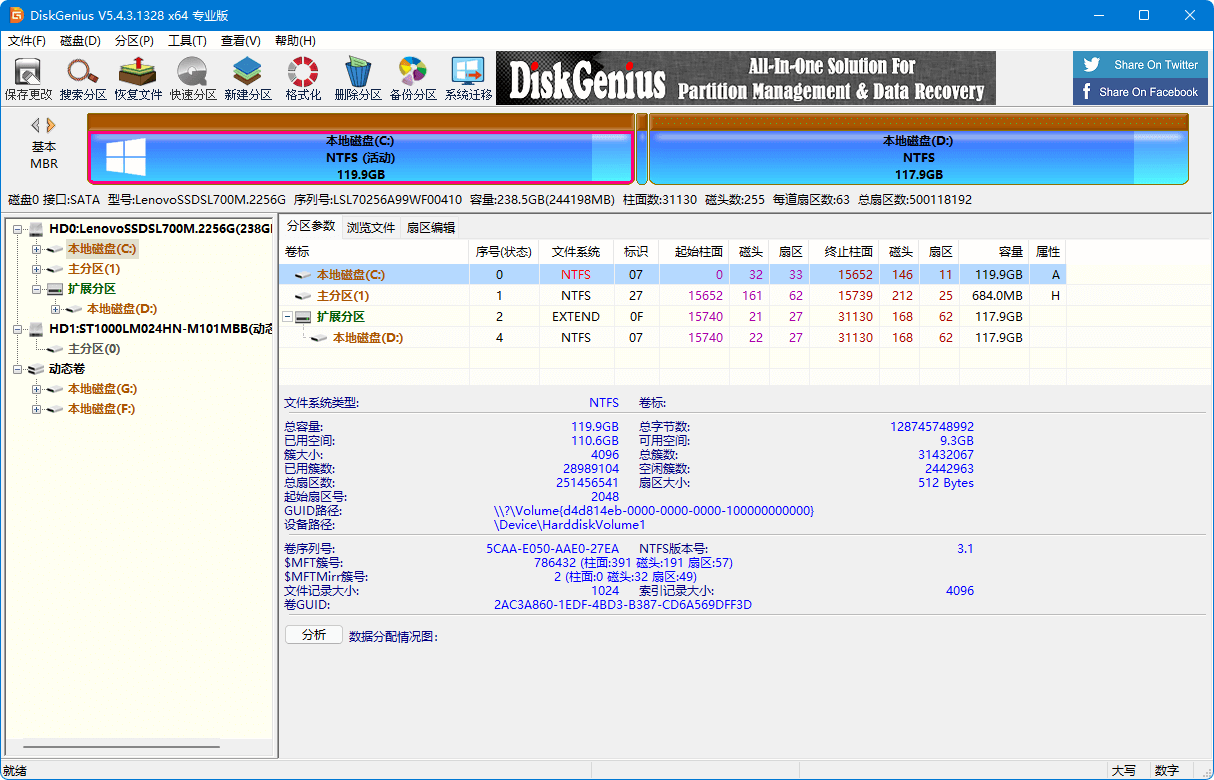Click the 分析 button
Image resolution: width=1214 pixels, height=780 pixels.
click(314, 635)
